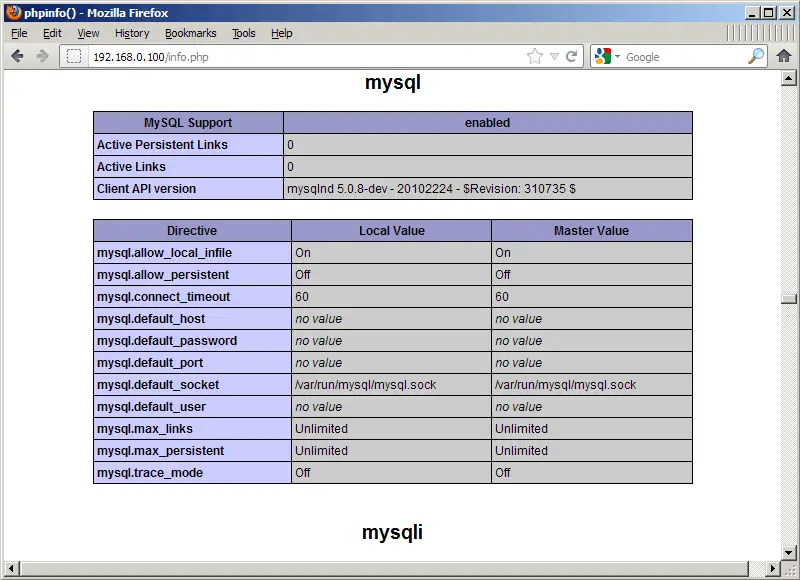
Task: Click the "Directive" column header
Action: (192, 231)
